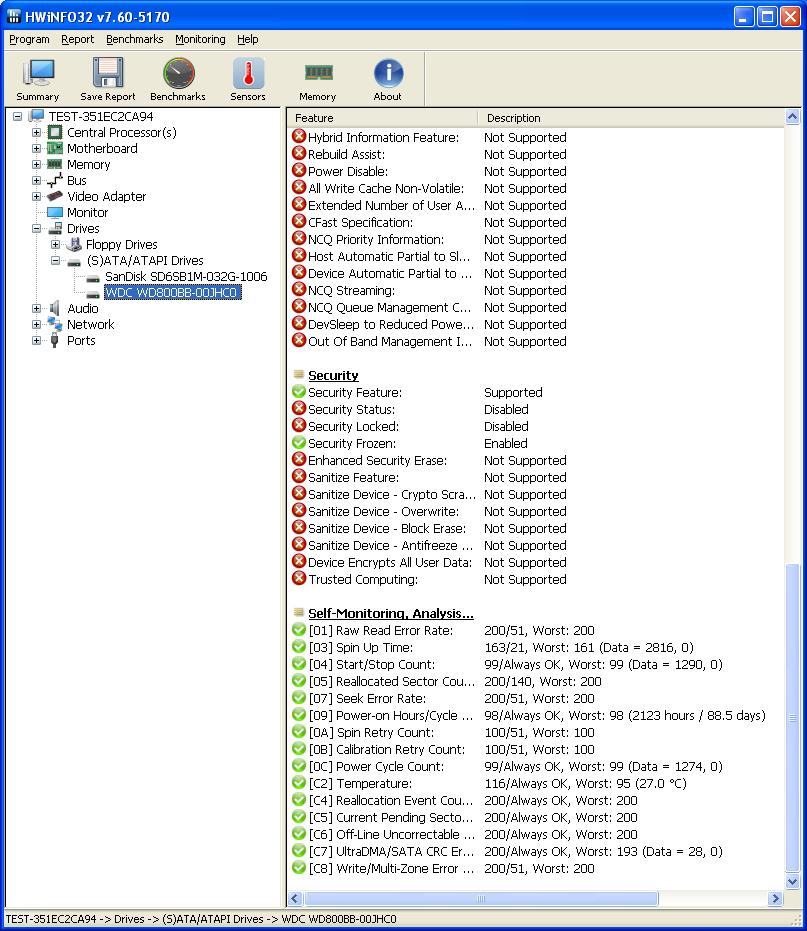Open Sensors thermometer icon

[248, 73]
